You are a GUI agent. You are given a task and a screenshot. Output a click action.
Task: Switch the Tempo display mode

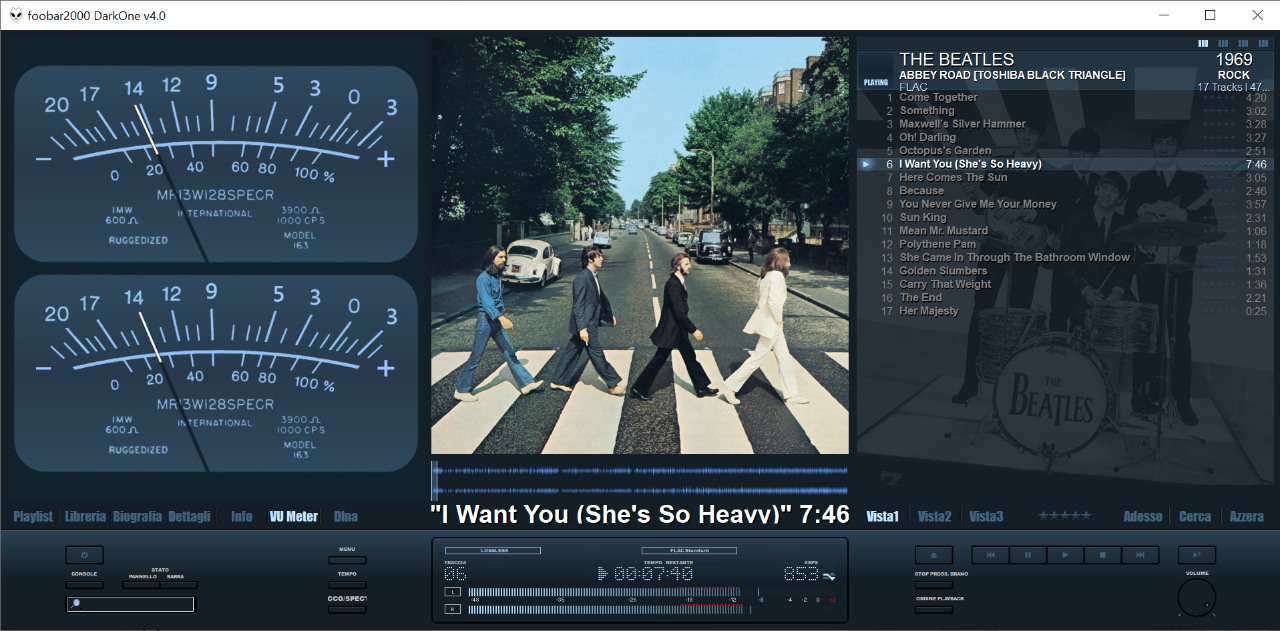click(347, 585)
